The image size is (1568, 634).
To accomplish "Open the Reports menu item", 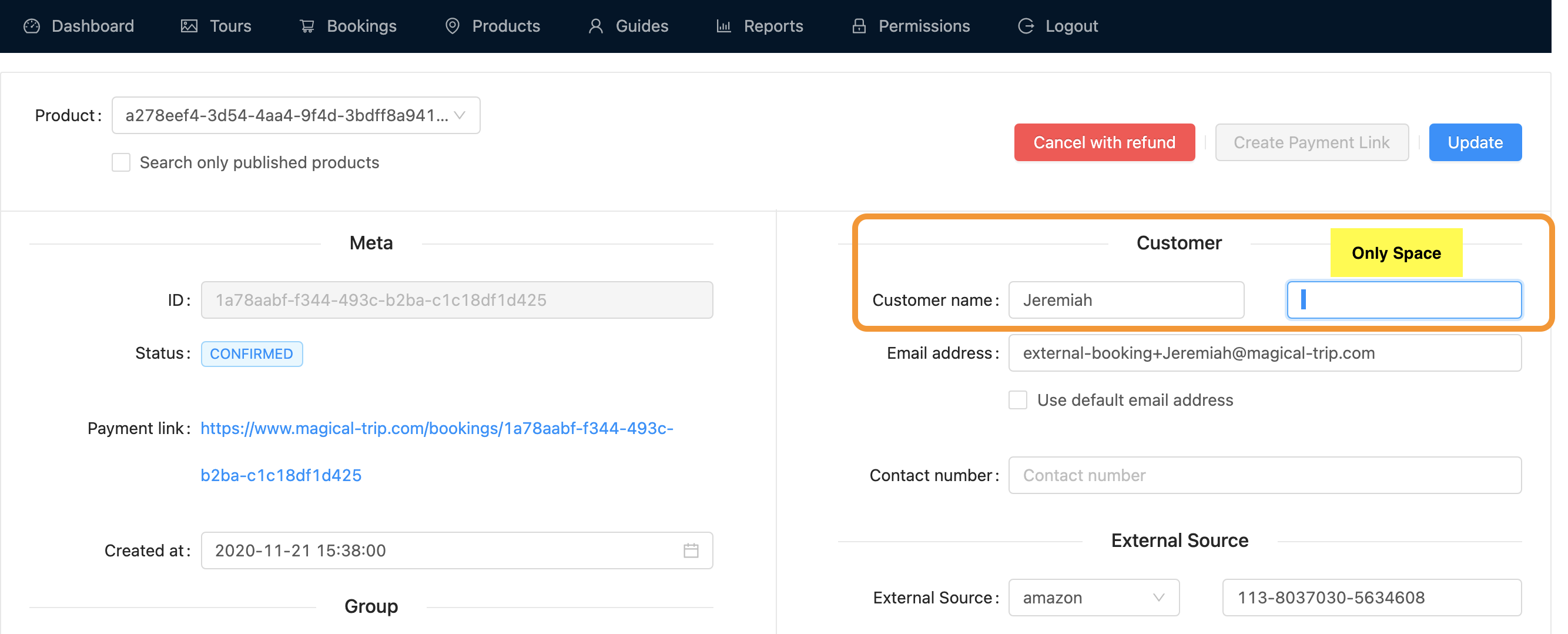I will click(x=773, y=26).
